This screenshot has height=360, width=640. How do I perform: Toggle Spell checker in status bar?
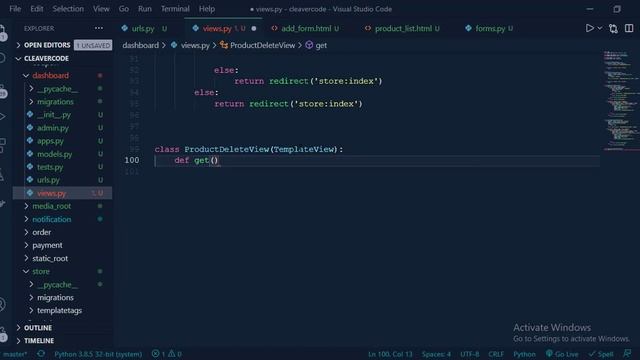pos(600,354)
